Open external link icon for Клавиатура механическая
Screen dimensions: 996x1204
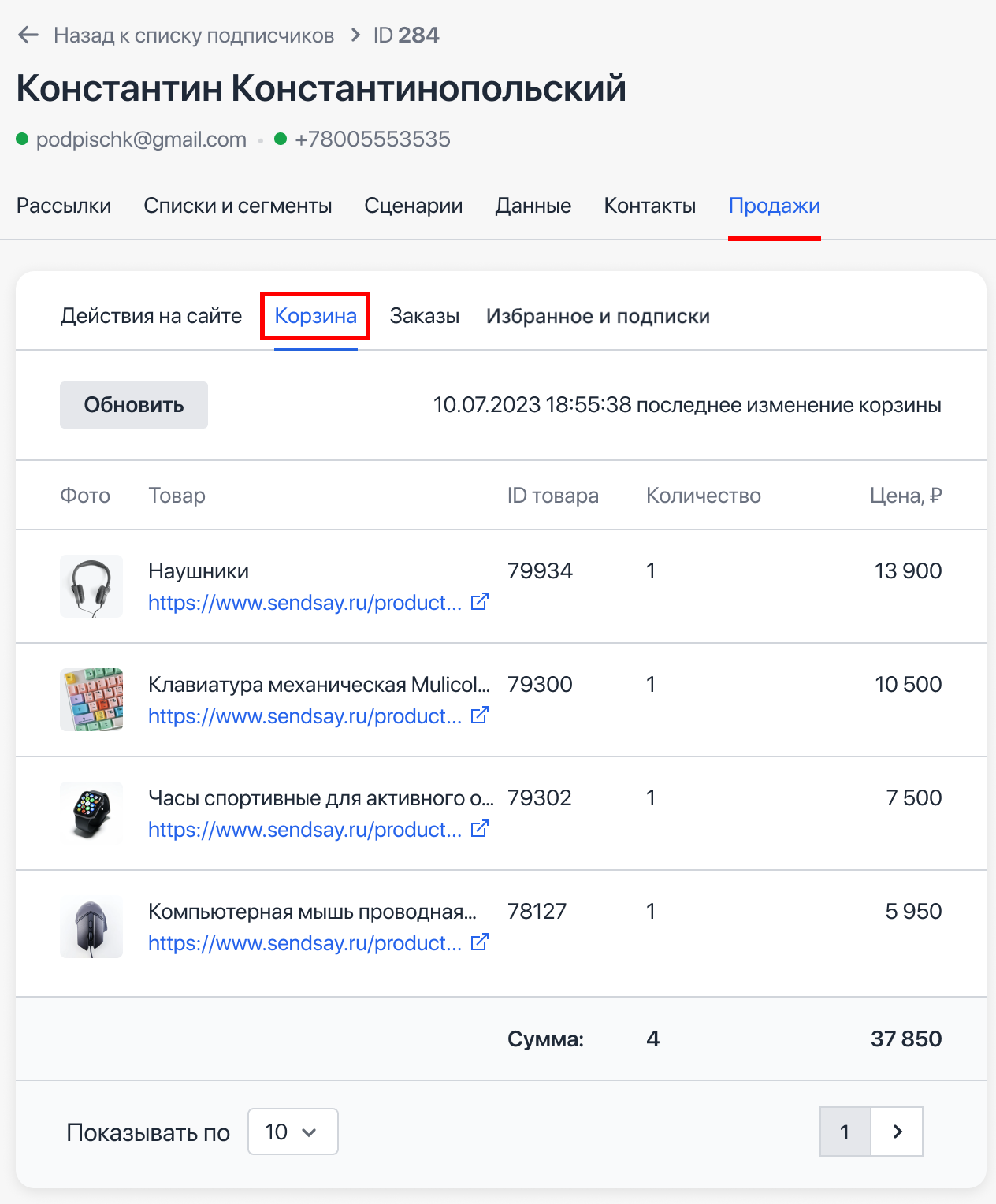click(479, 715)
